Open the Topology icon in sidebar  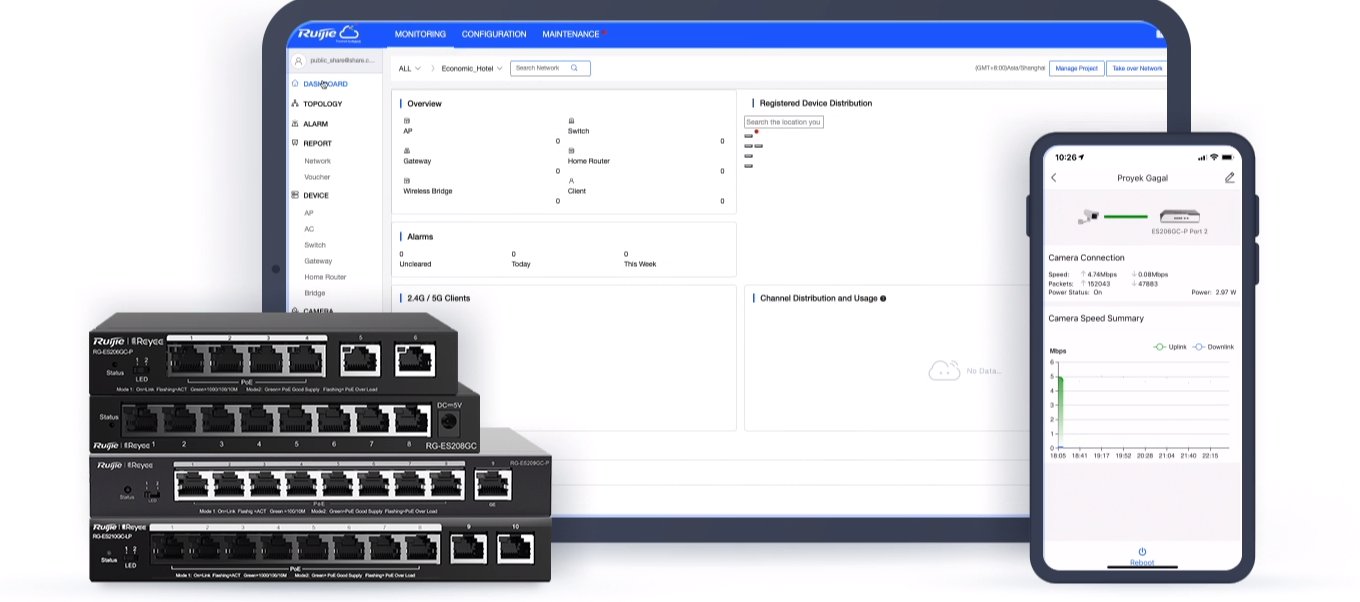295,104
